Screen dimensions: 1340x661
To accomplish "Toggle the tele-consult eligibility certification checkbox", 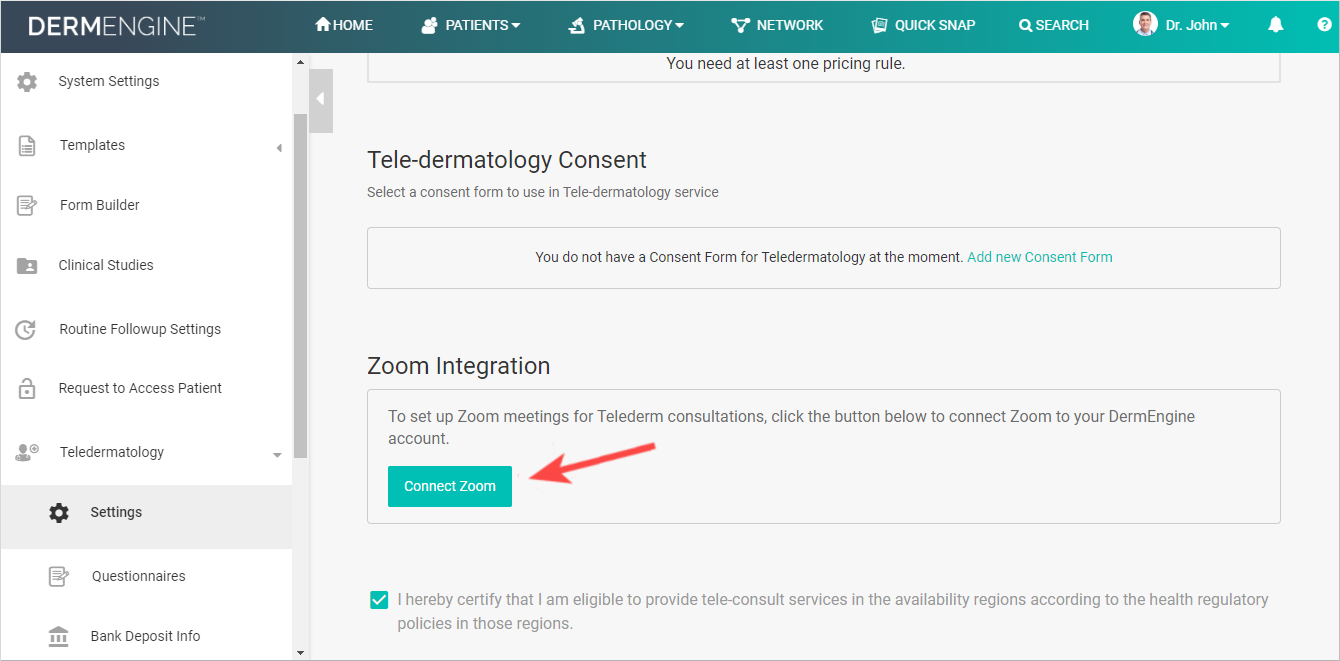I will pyautogui.click(x=379, y=600).
